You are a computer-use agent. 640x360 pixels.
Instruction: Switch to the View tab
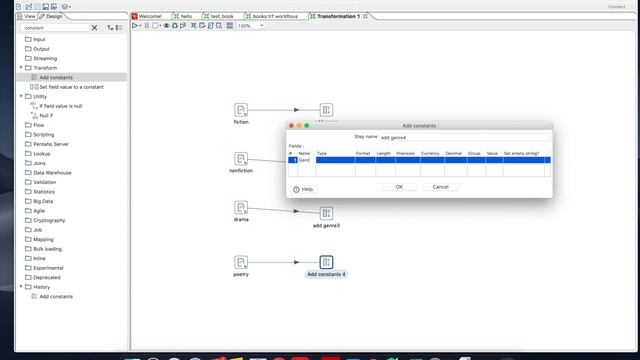coord(27,16)
